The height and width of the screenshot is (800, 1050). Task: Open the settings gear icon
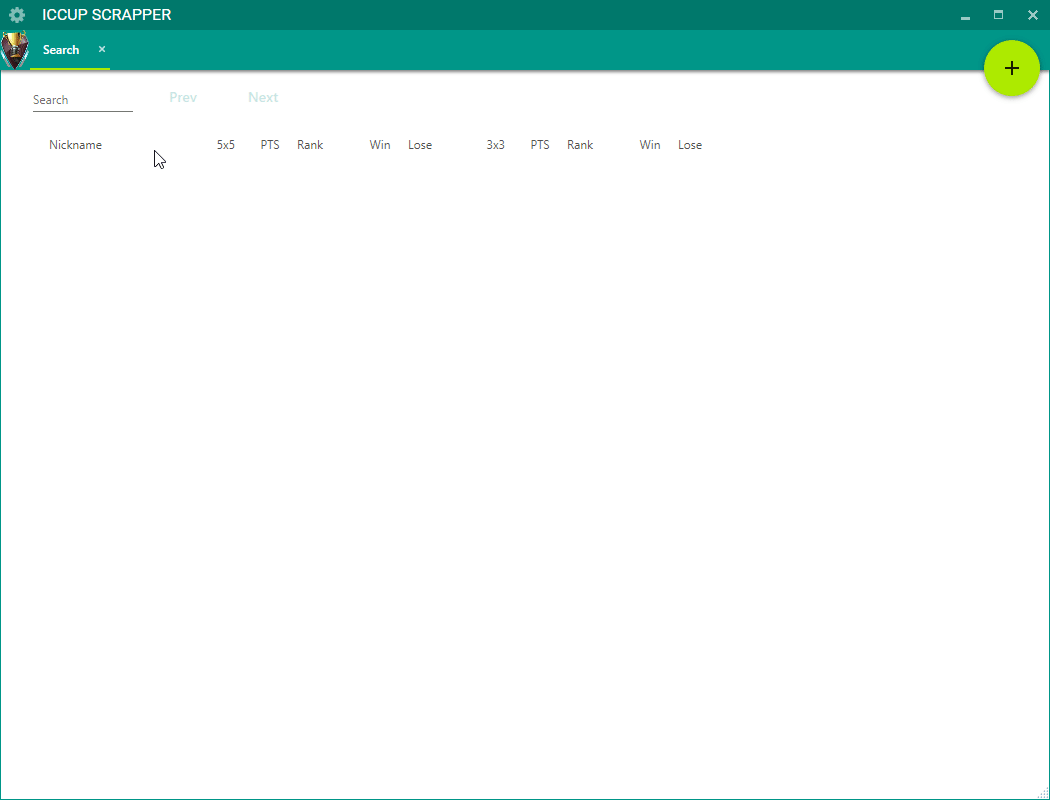click(x=17, y=15)
